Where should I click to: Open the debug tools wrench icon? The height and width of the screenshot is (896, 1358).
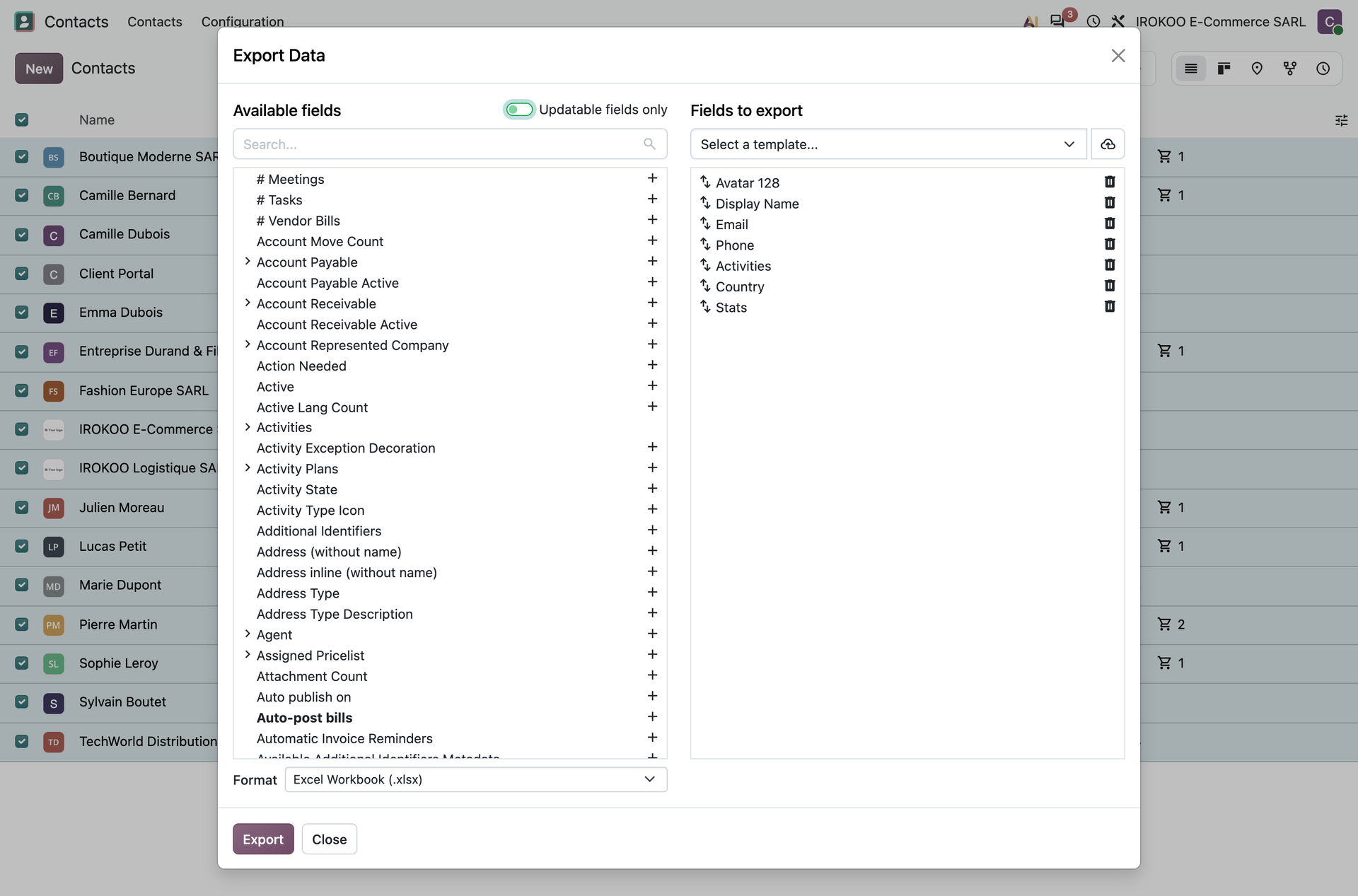(1118, 21)
